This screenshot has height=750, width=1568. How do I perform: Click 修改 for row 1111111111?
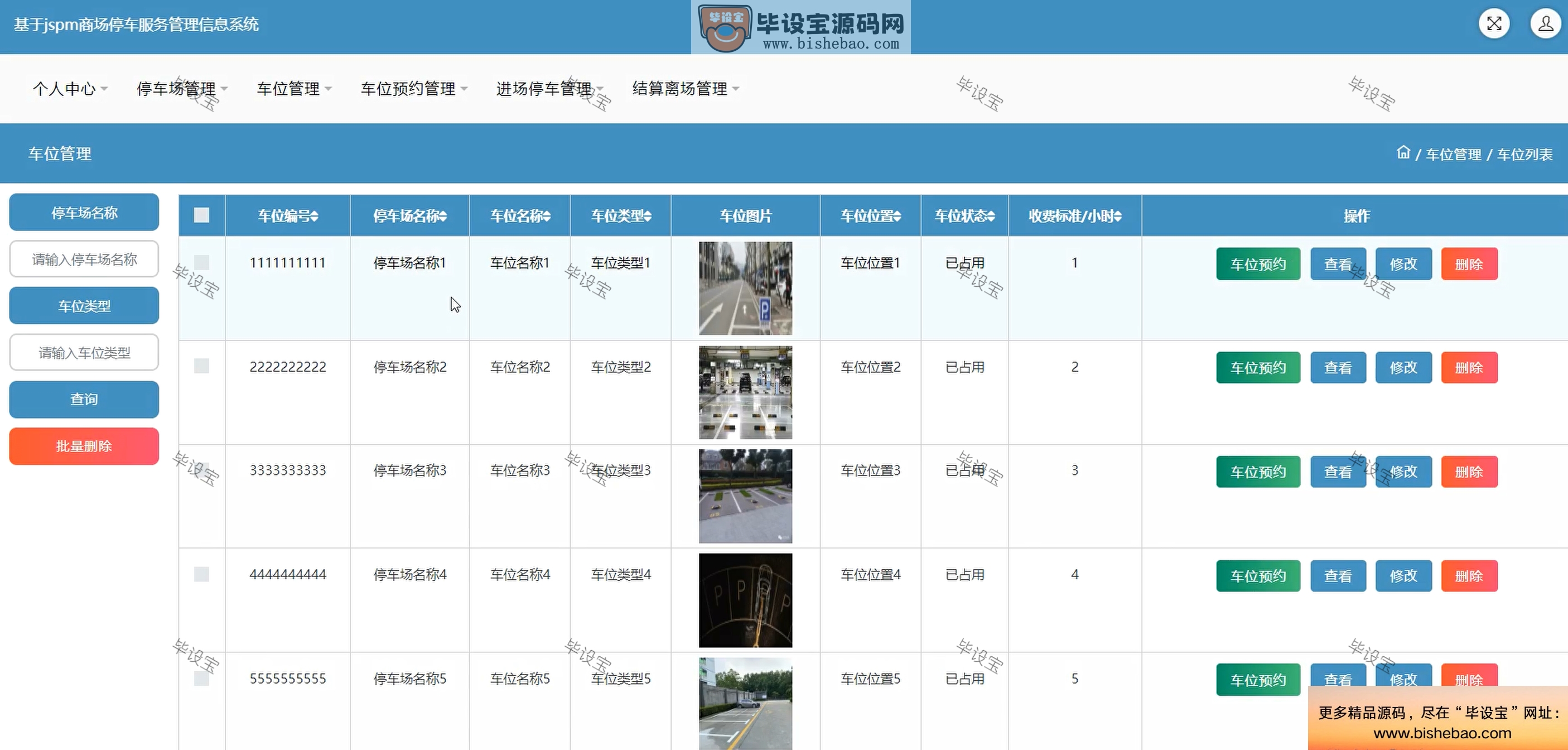pos(1403,264)
